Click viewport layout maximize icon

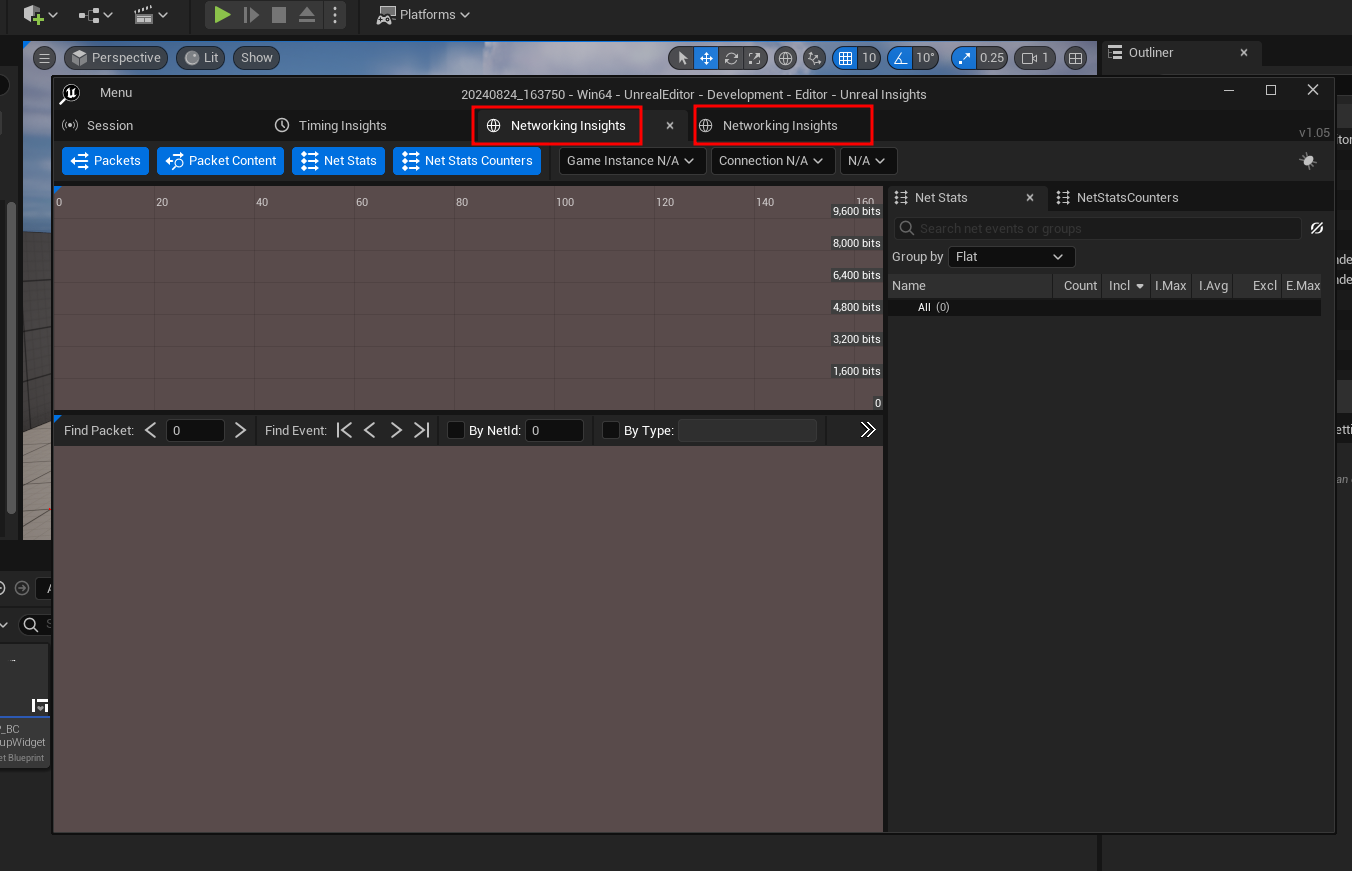(1075, 58)
